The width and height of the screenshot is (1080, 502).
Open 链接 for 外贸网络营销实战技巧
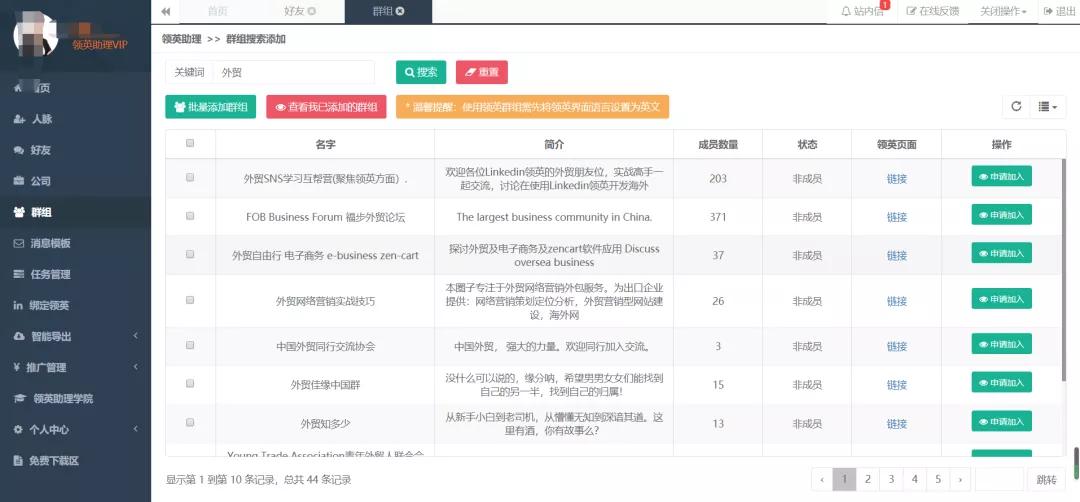[x=897, y=301]
